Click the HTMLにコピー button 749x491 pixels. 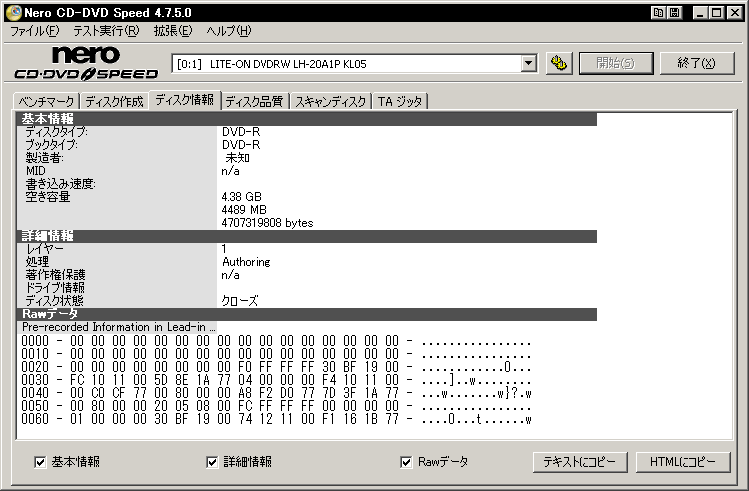683,462
